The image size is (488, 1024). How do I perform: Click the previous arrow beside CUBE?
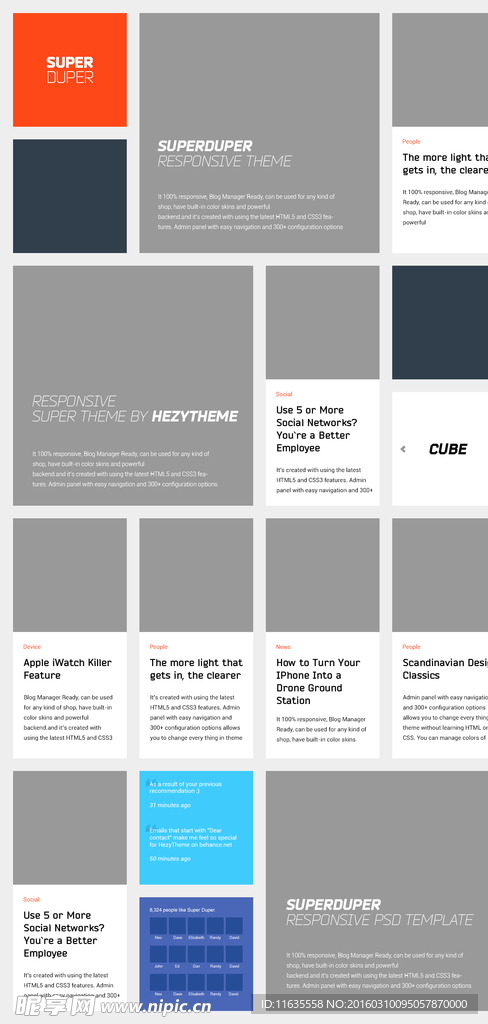403,449
